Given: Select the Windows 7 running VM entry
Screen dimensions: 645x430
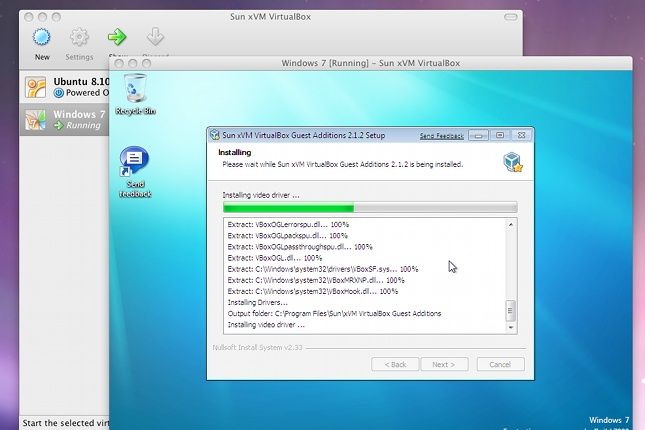Looking at the screenshot, I should 65,119.
